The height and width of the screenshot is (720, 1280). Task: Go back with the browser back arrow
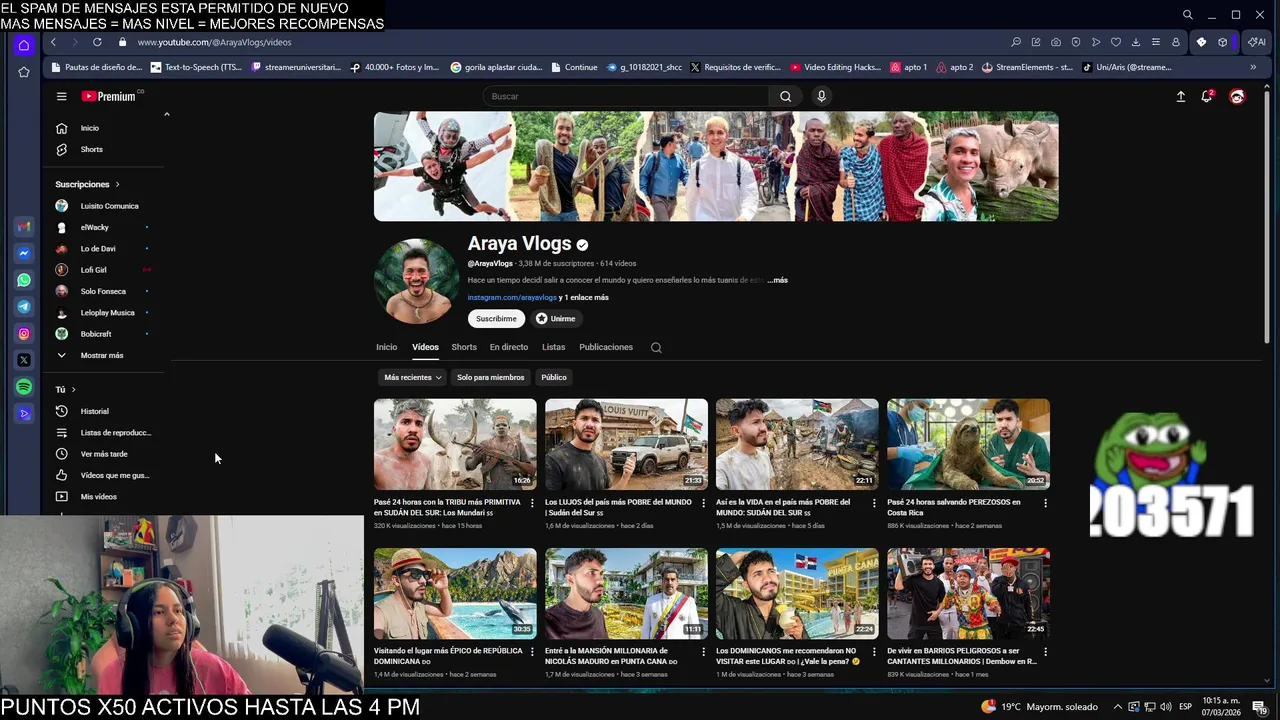click(53, 42)
